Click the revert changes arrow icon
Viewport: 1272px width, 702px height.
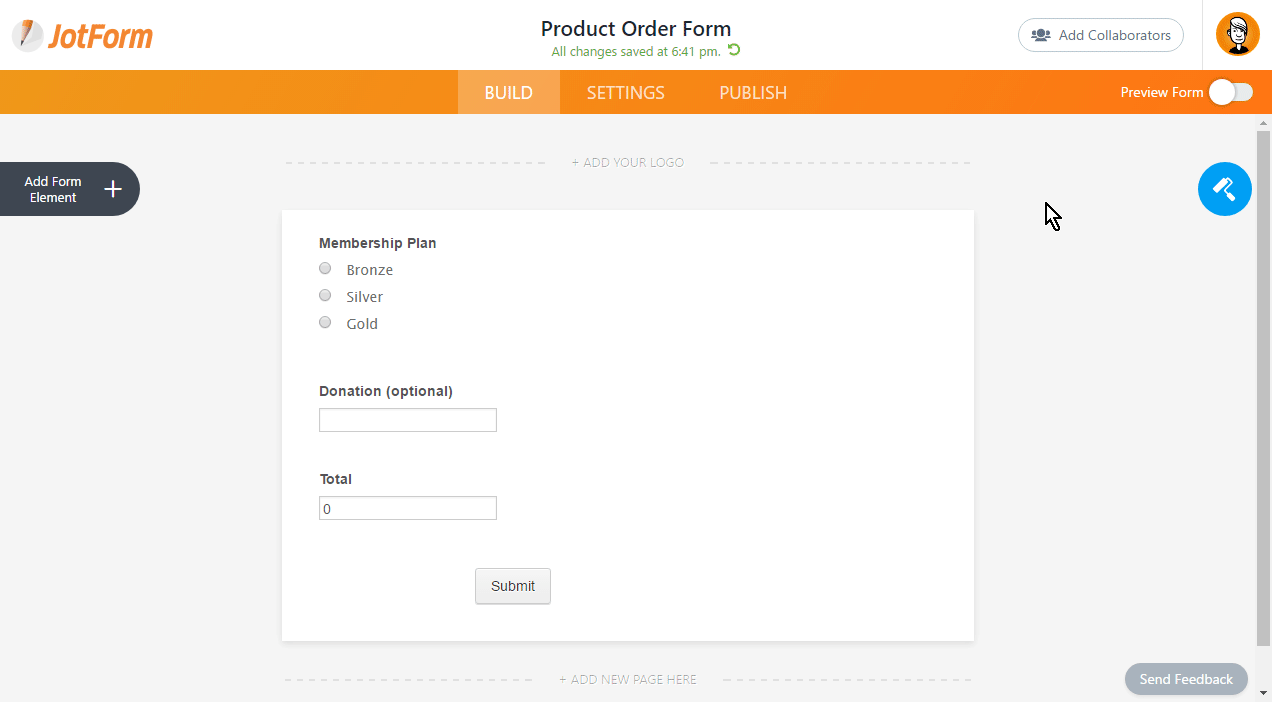tap(734, 50)
